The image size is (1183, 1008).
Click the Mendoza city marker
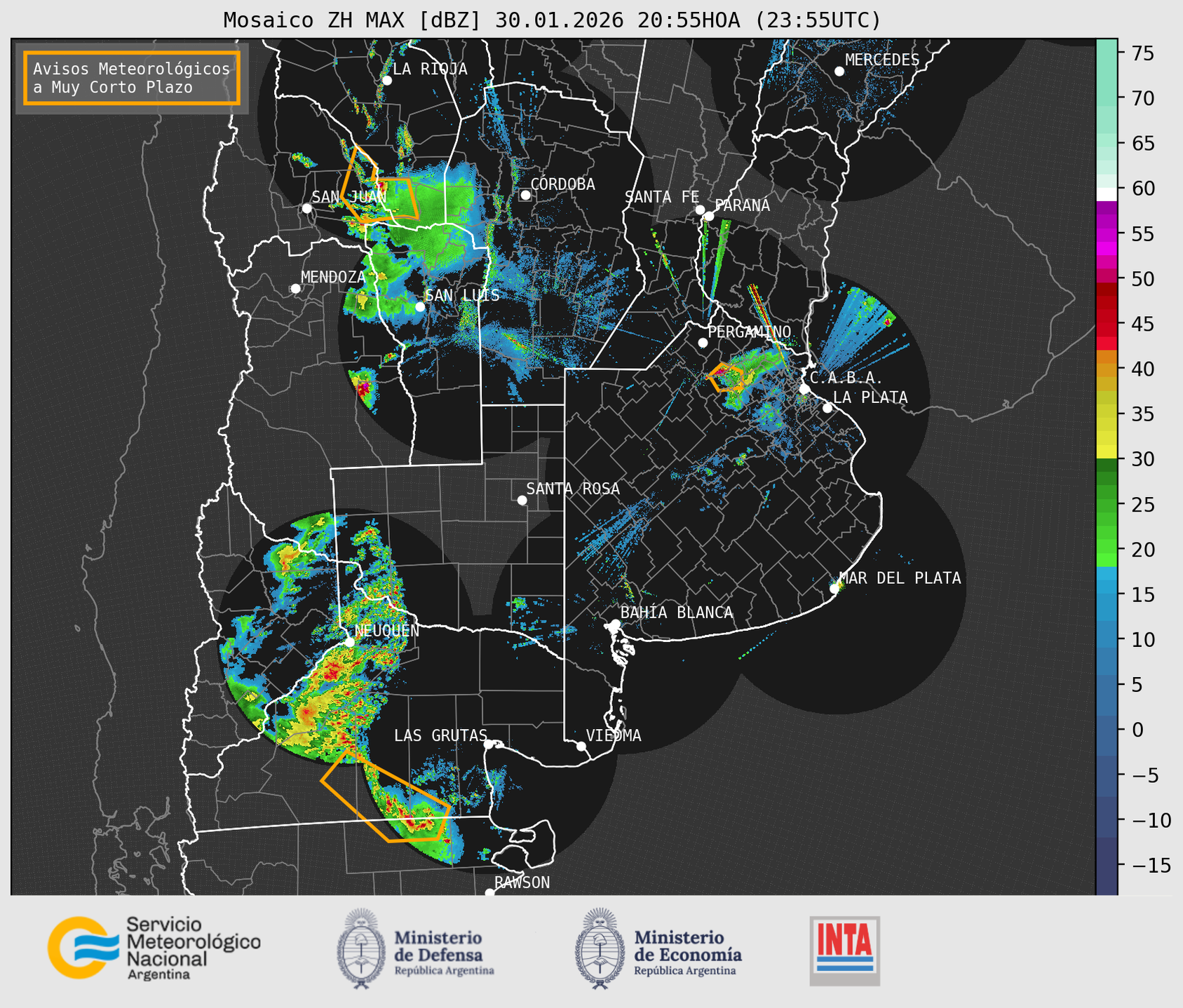coord(295,289)
